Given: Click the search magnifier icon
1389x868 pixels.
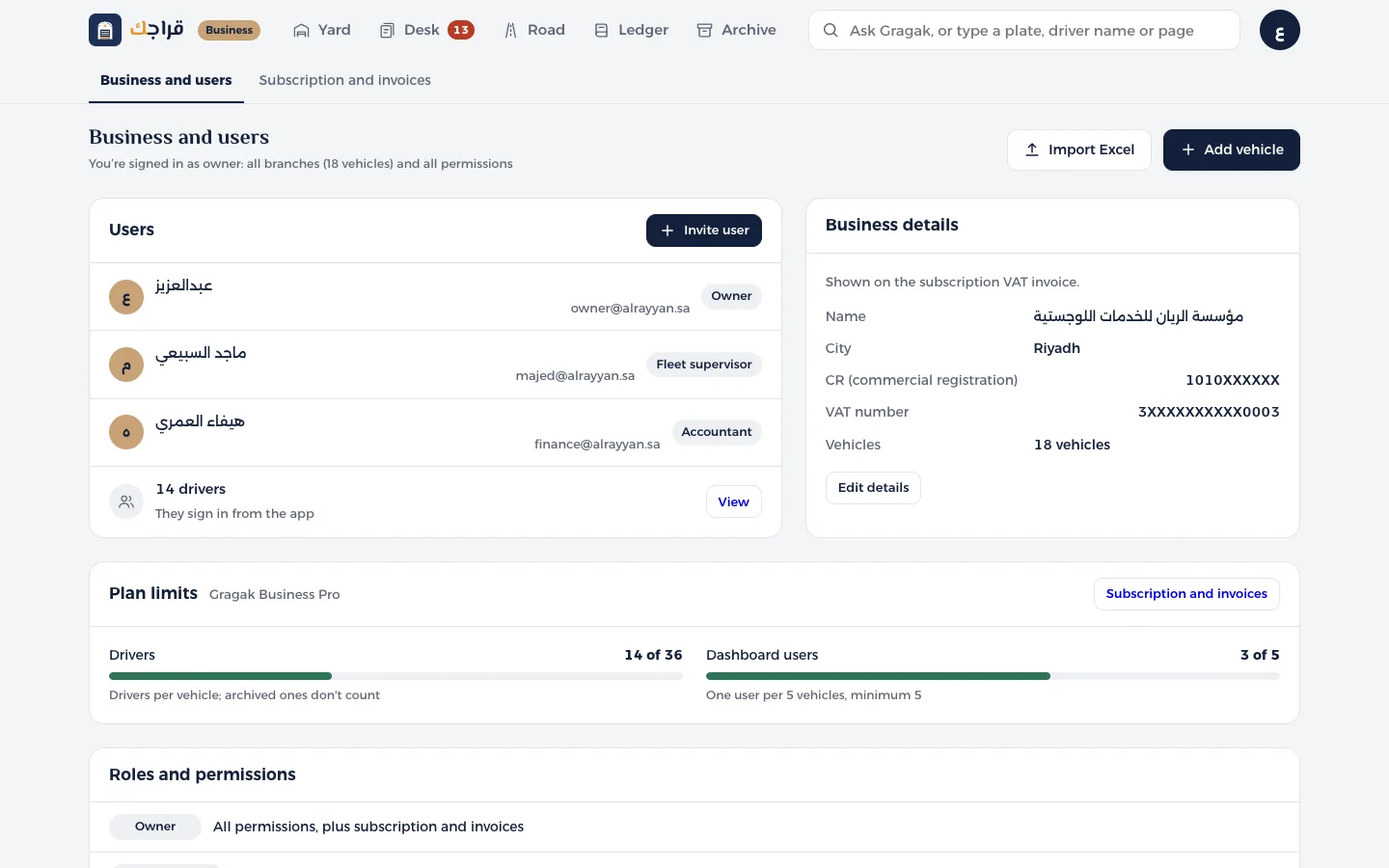Looking at the screenshot, I should coord(831,30).
